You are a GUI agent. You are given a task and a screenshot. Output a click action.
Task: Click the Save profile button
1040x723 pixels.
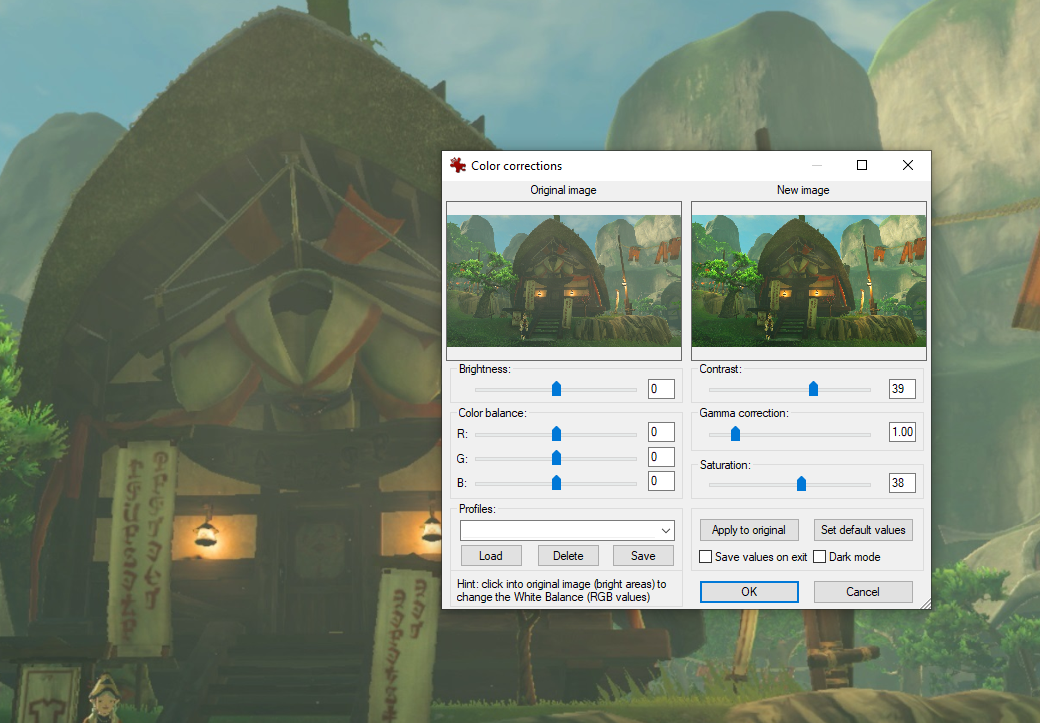(x=643, y=556)
